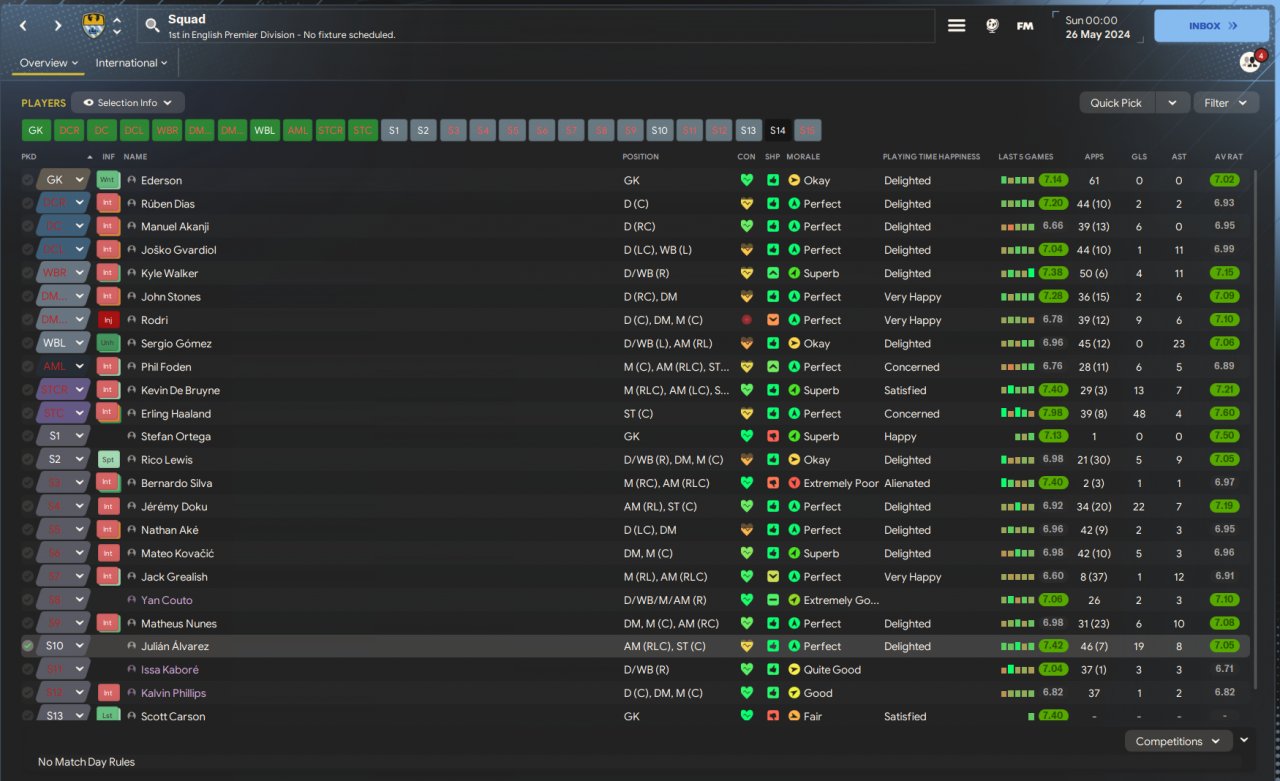Viewport: 1280px width, 781px height.
Task: Select the GK position pill
Action: pyautogui.click(x=36, y=130)
